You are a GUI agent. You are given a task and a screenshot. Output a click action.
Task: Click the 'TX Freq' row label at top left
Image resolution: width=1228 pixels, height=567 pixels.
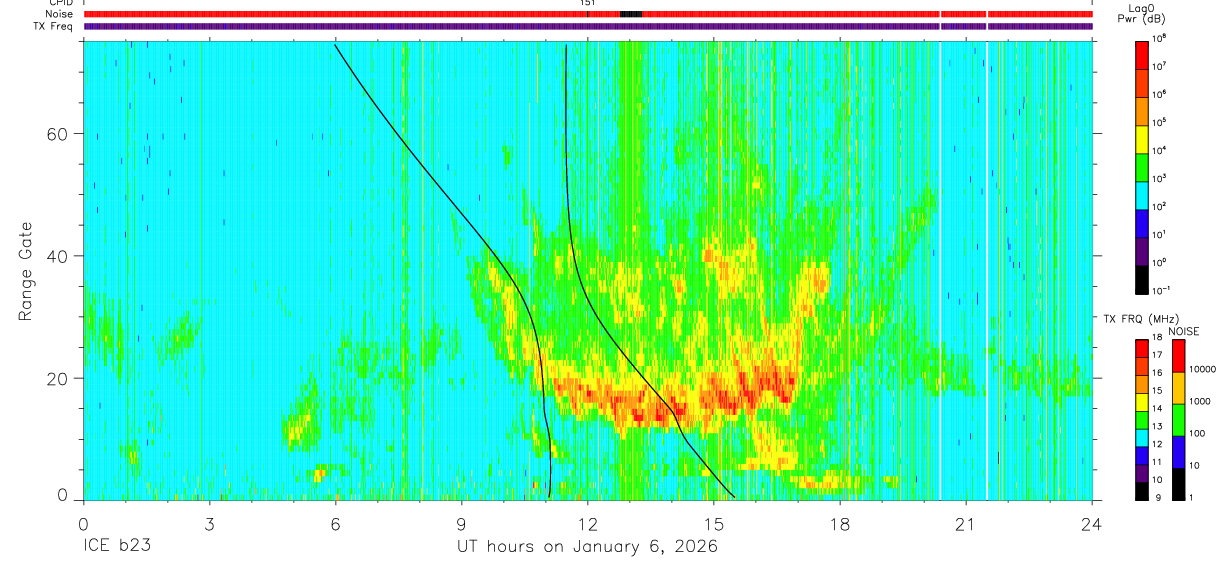tap(55, 26)
